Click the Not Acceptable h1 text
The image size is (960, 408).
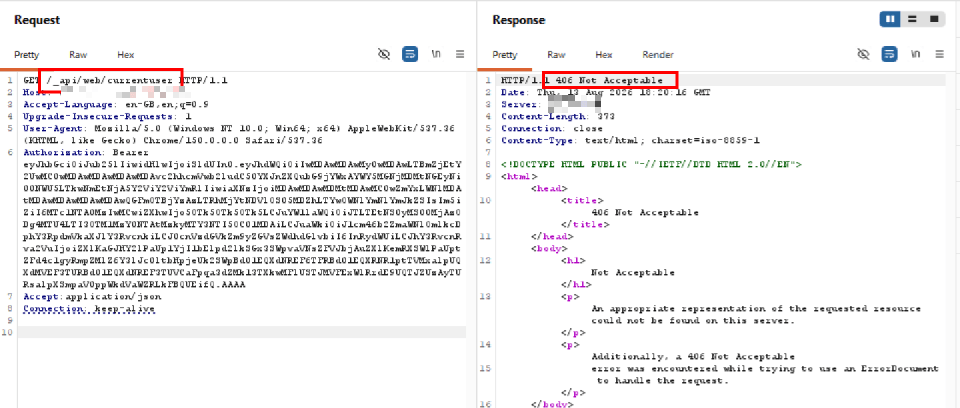633,273
